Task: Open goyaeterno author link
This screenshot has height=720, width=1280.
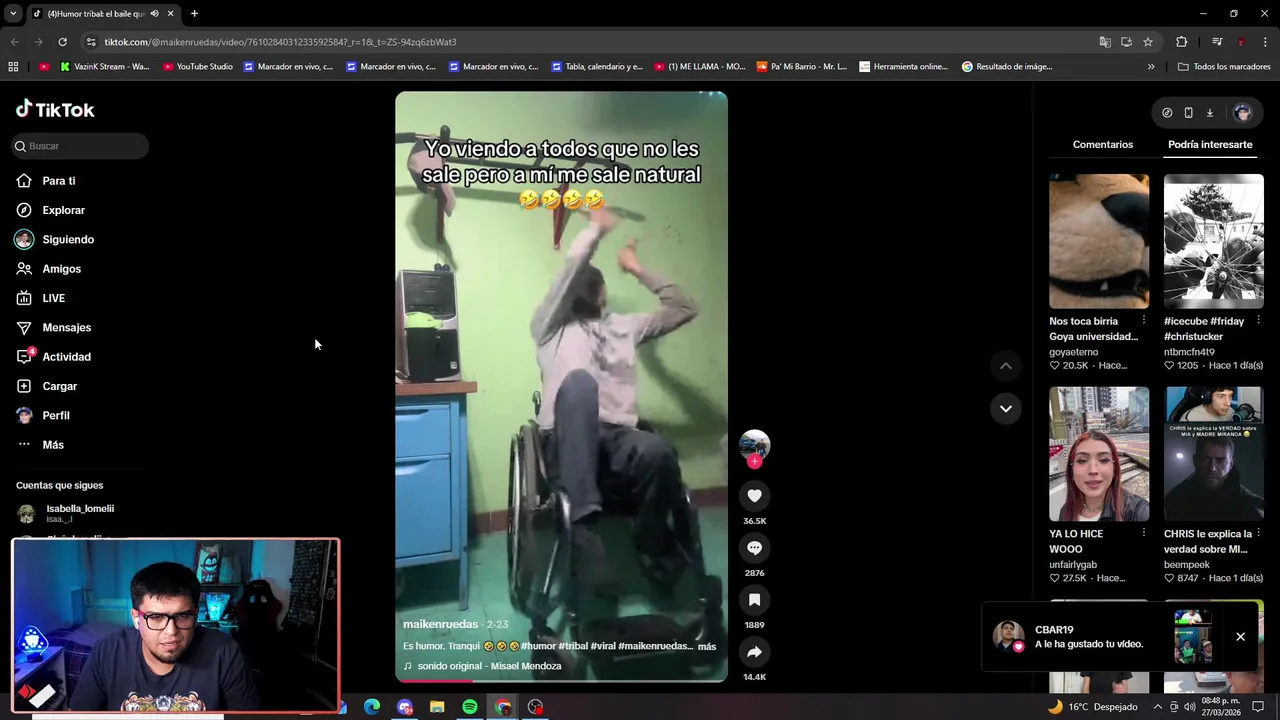Action: pyautogui.click(x=1073, y=352)
